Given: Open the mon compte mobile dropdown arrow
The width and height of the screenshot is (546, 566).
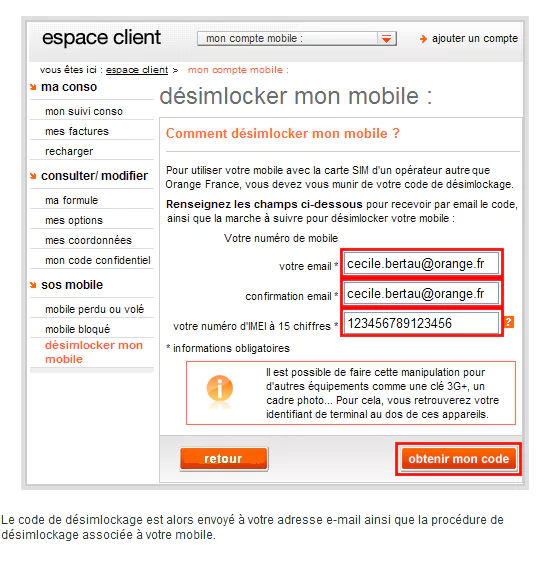Looking at the screenshot, I should point(387,39).
